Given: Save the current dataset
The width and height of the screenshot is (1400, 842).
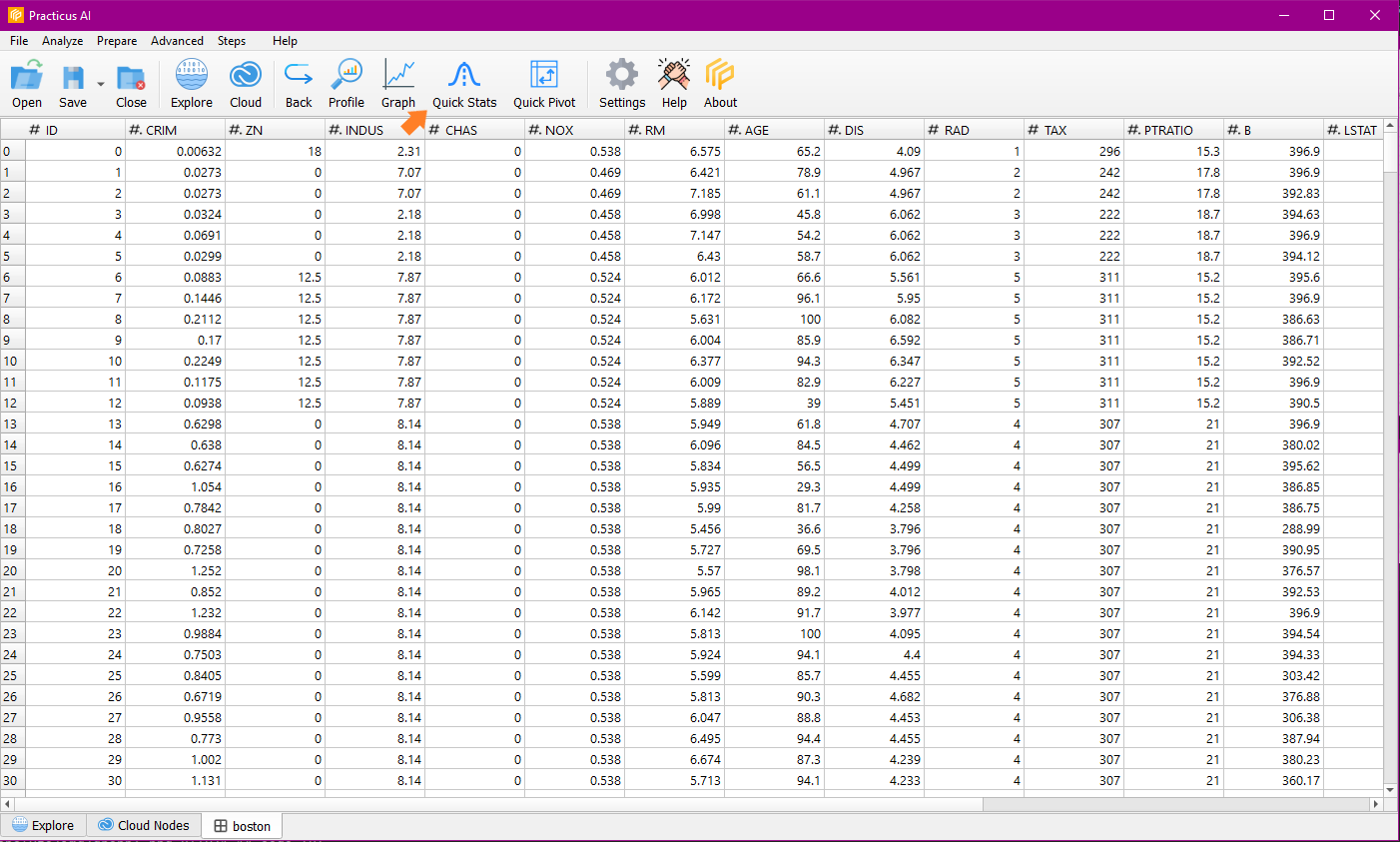Looking at the screenshot, I should [72, 84].
